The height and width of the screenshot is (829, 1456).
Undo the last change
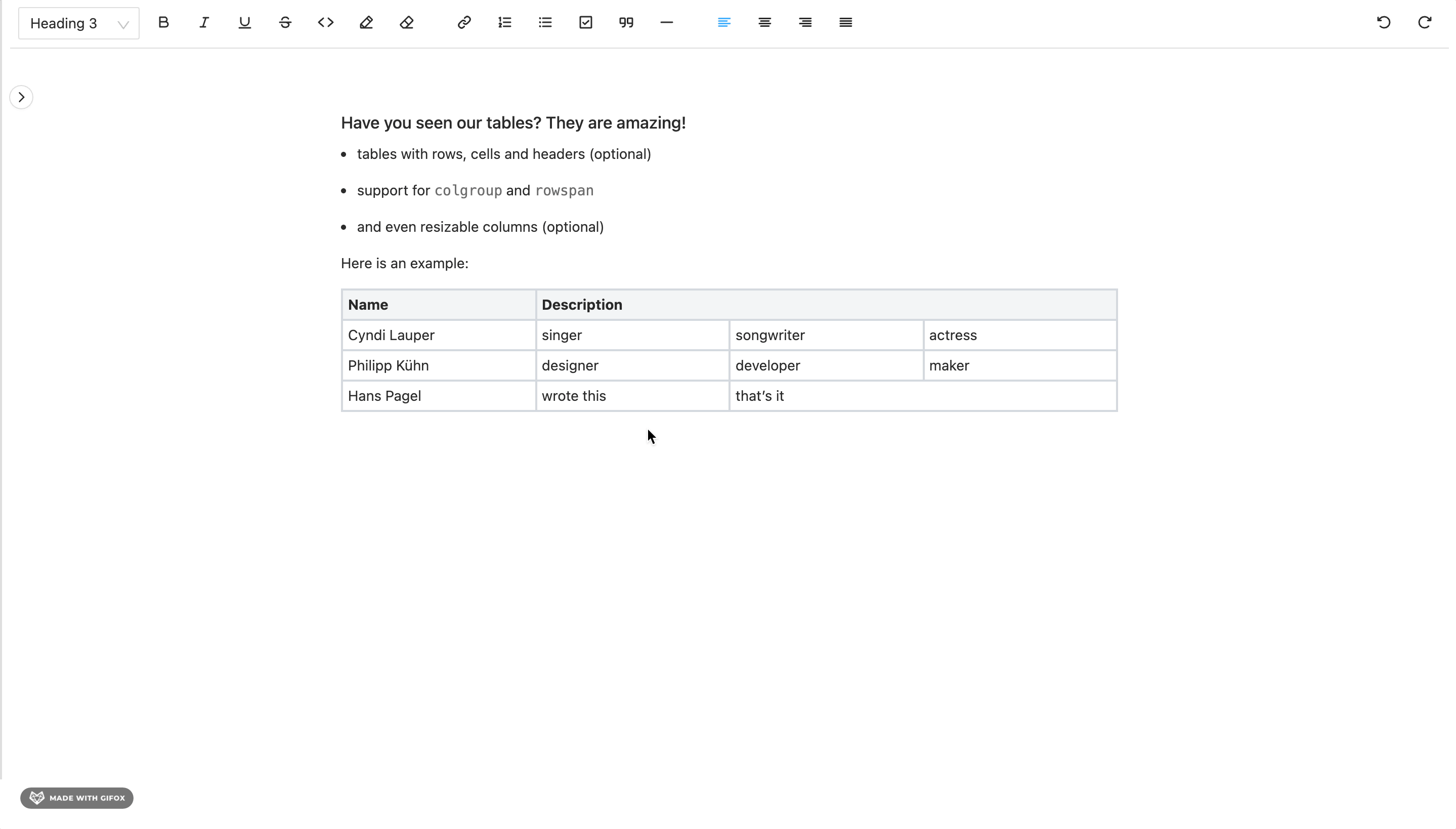coord(1383,23)
